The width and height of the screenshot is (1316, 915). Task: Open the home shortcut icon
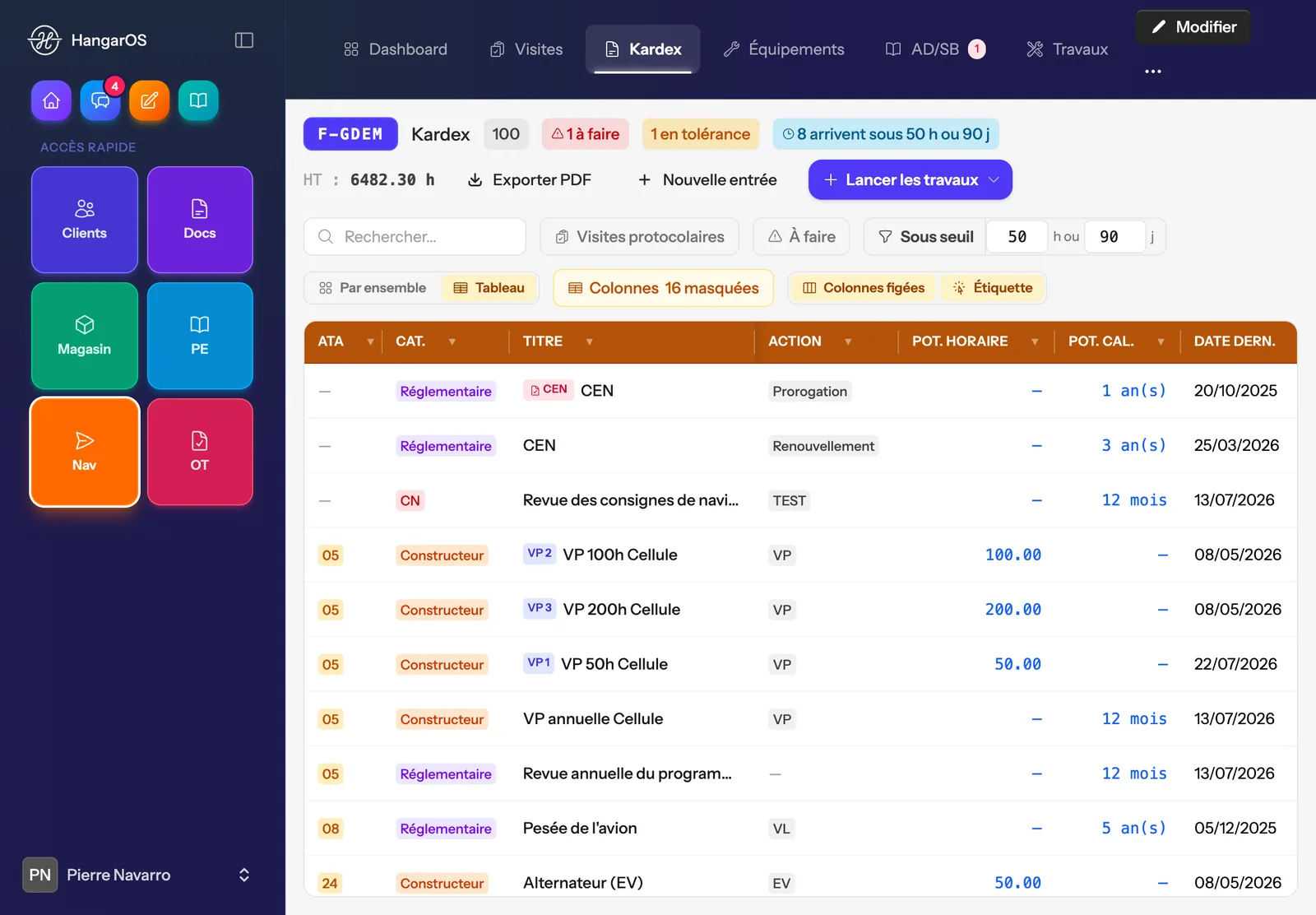click(x=51, y=100)
